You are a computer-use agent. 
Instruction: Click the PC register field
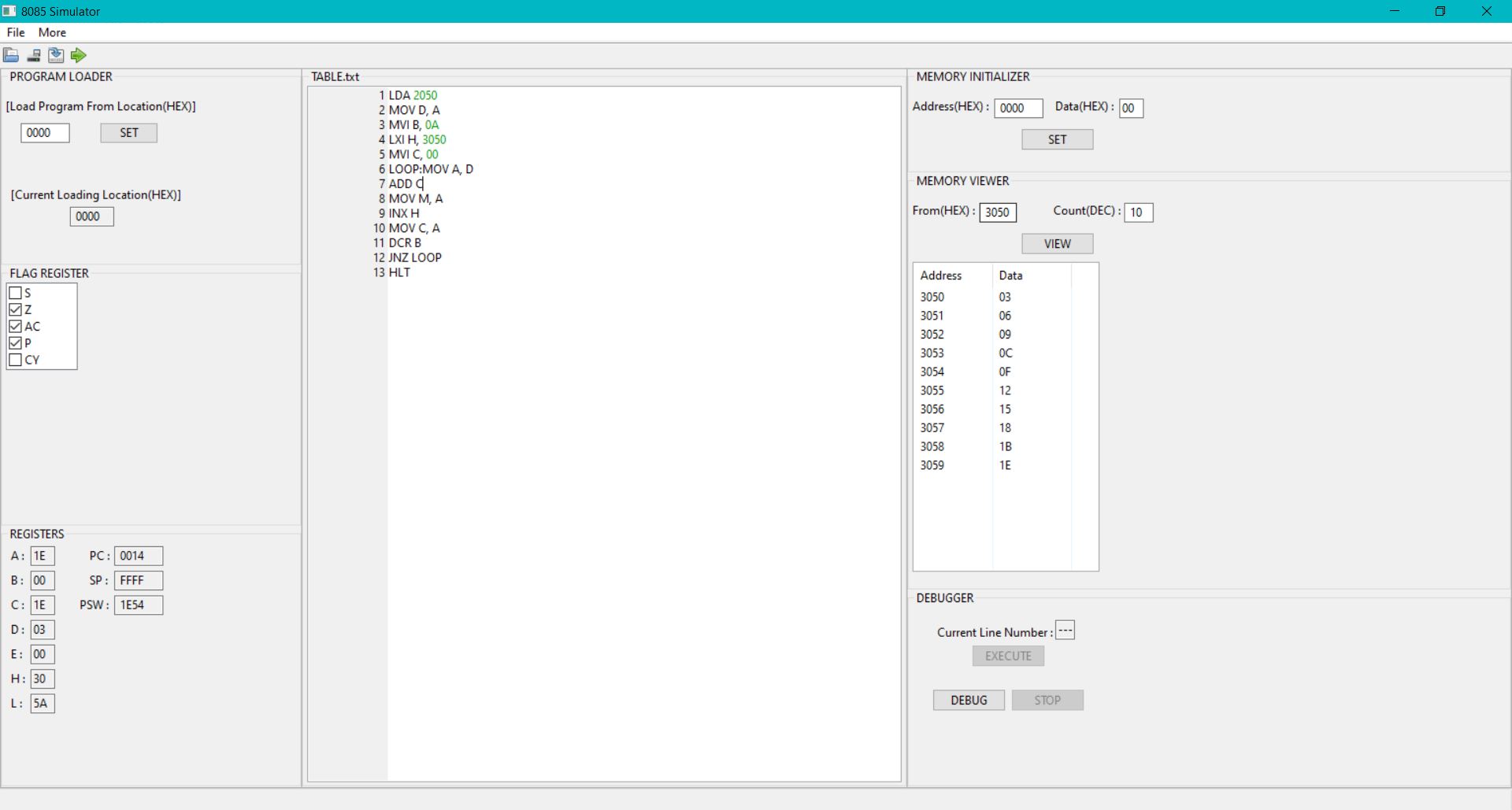click(x=139, y=556)
